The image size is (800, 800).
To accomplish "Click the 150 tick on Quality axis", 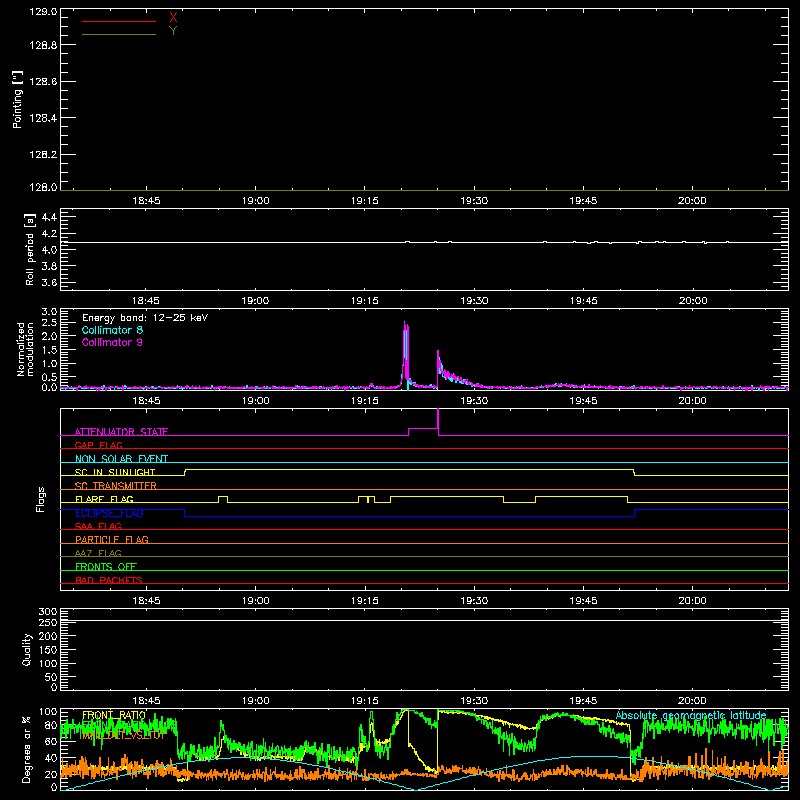I will 48,650.
